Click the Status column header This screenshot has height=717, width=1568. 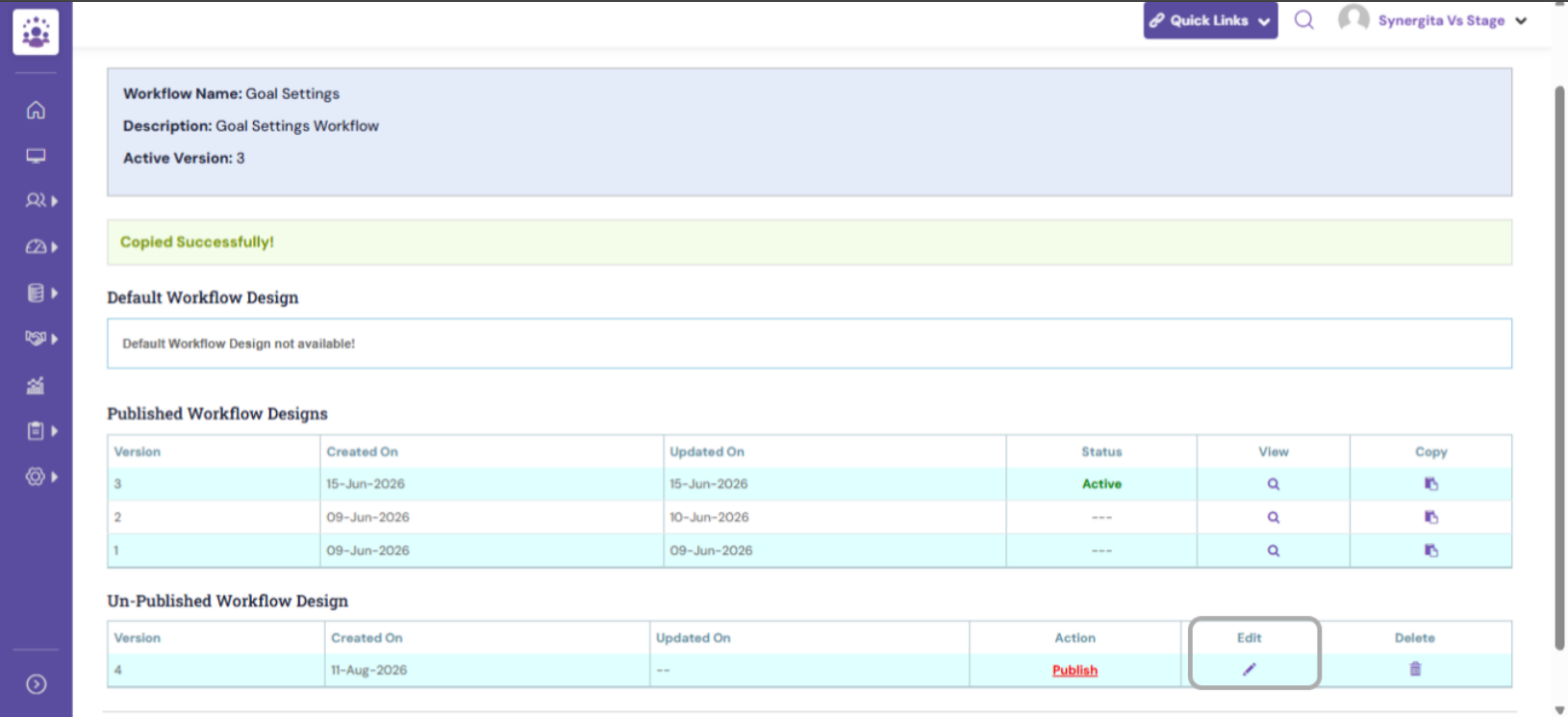(1101, 451)
